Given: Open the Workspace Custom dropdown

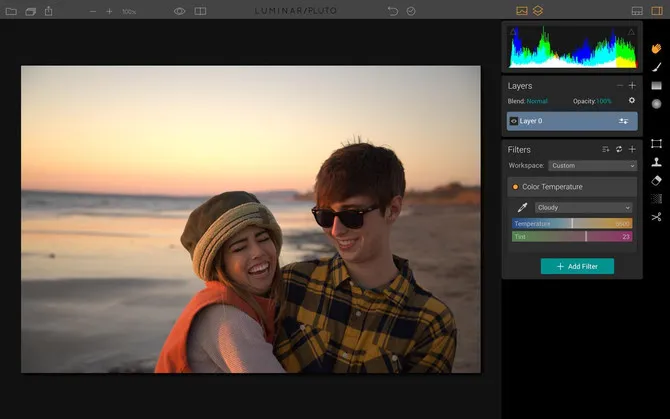Looking at the screenshot, I should coord(592,165).
